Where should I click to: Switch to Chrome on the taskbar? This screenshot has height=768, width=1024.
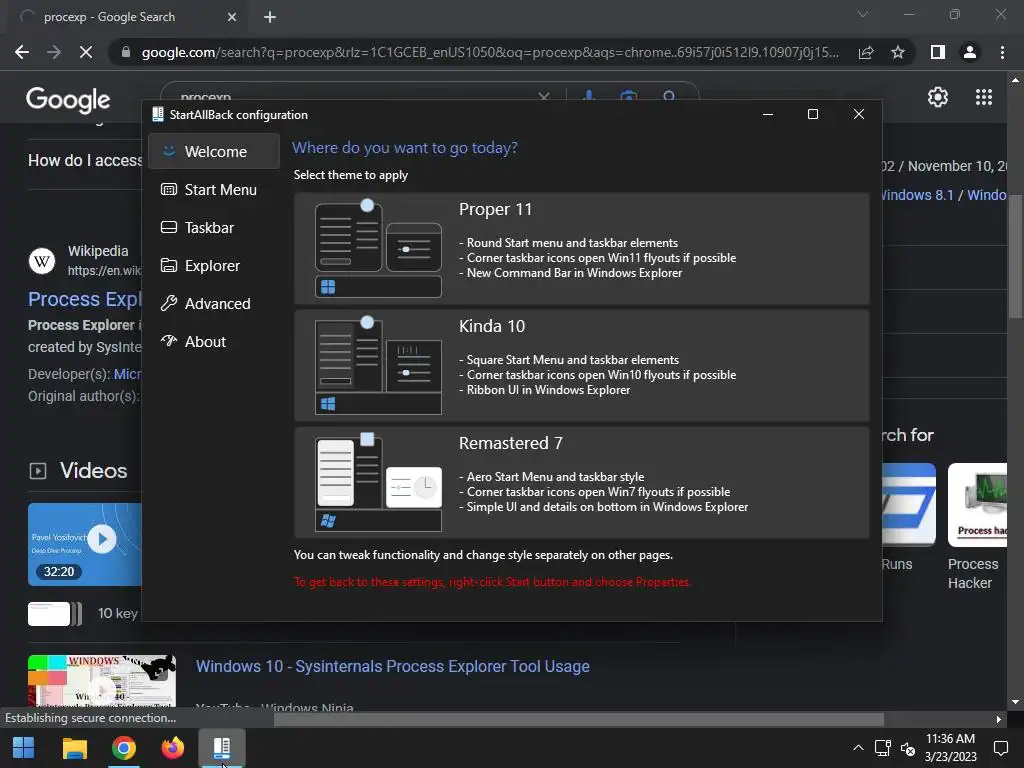click(123, 748)
